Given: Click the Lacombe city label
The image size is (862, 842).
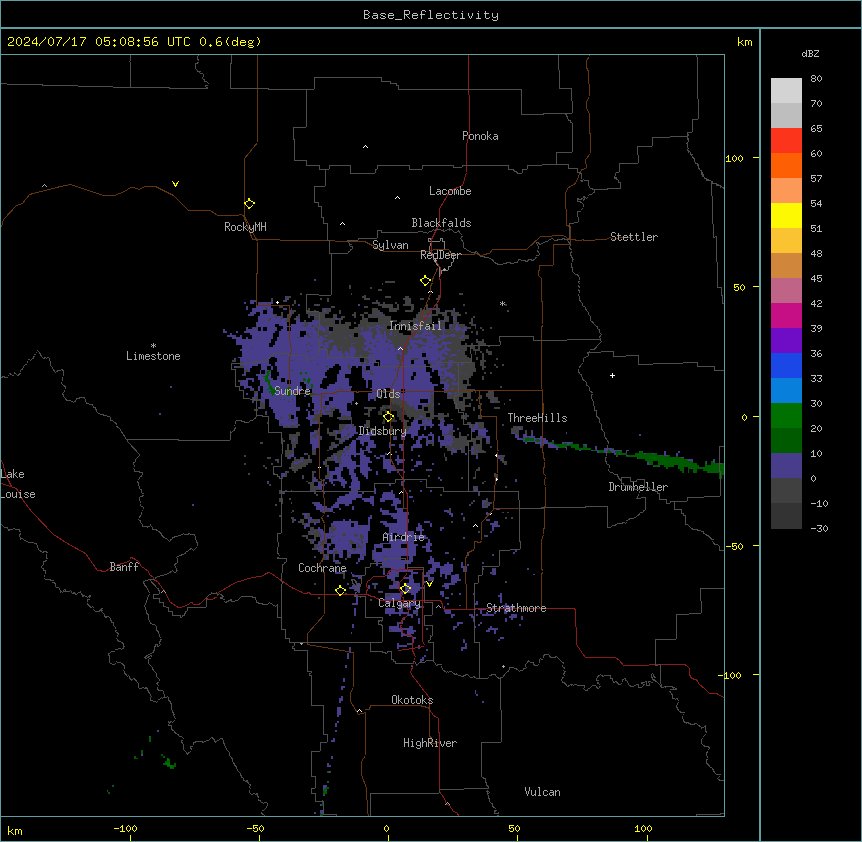Looking at the screenshot, I should tap(450, 191).
